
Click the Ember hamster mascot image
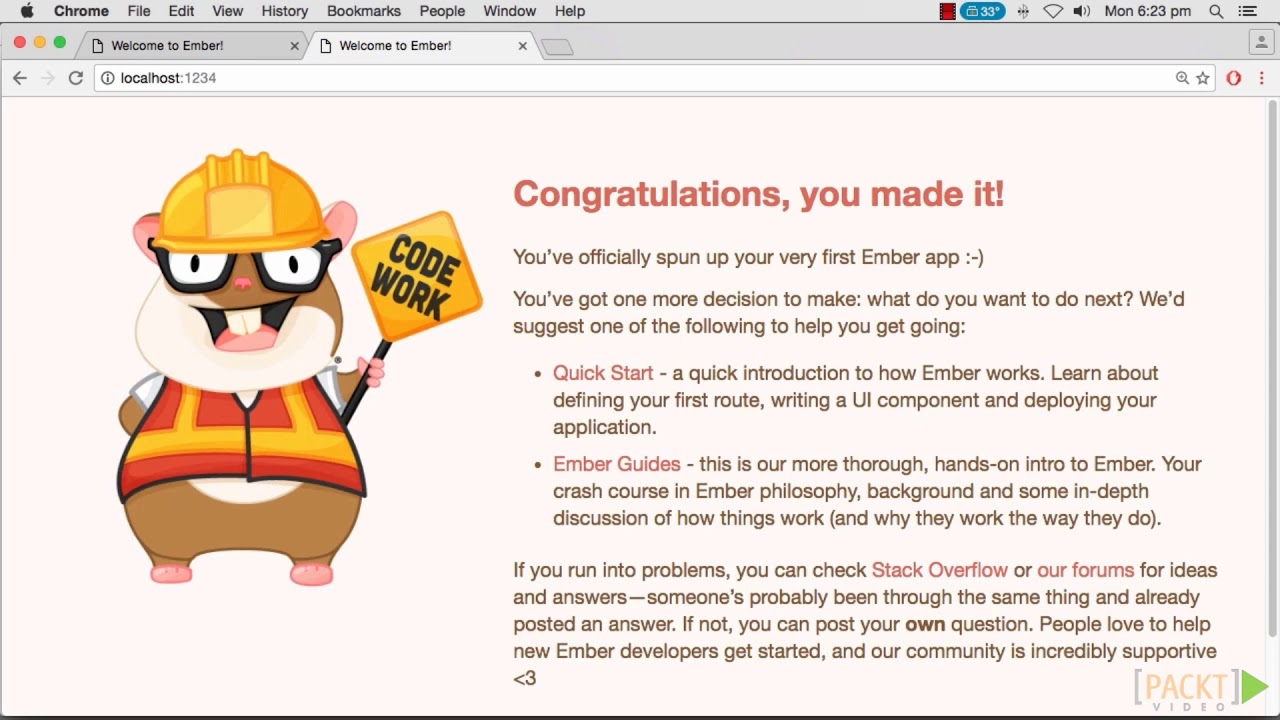[300, 368]
